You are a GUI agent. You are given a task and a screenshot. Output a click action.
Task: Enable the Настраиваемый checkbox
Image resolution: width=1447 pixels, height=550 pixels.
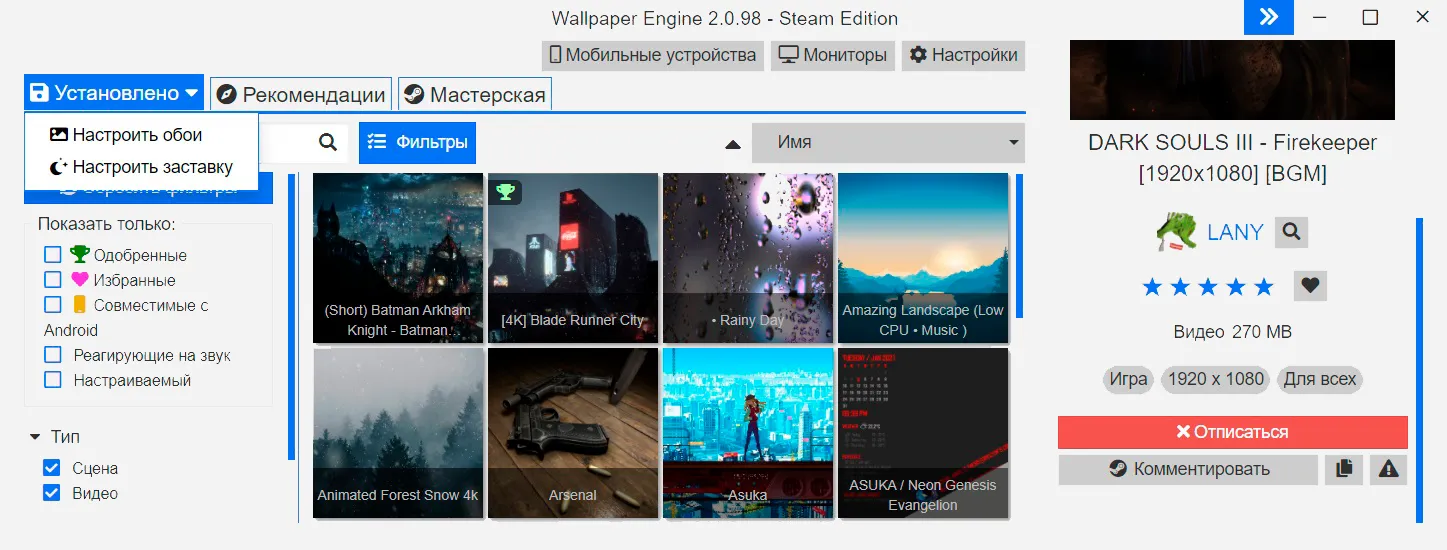pos(53,380)
